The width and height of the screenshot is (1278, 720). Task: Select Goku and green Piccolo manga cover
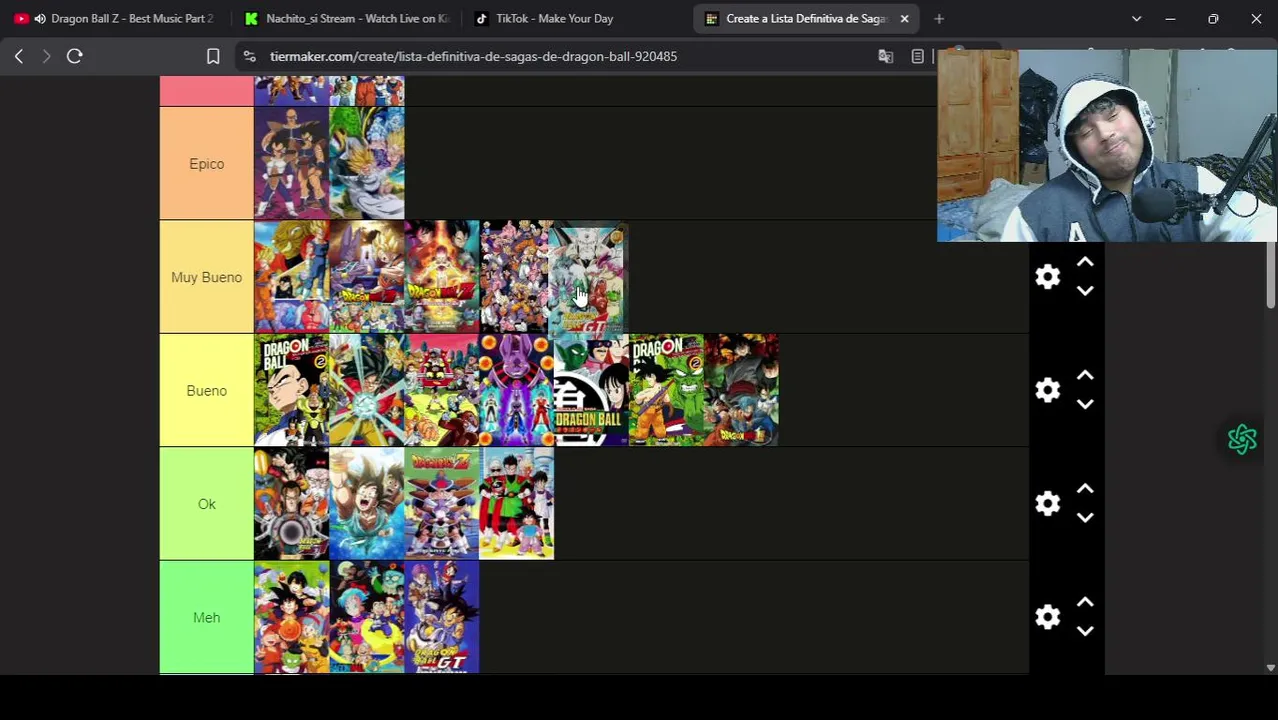click(x=667, y=391)
